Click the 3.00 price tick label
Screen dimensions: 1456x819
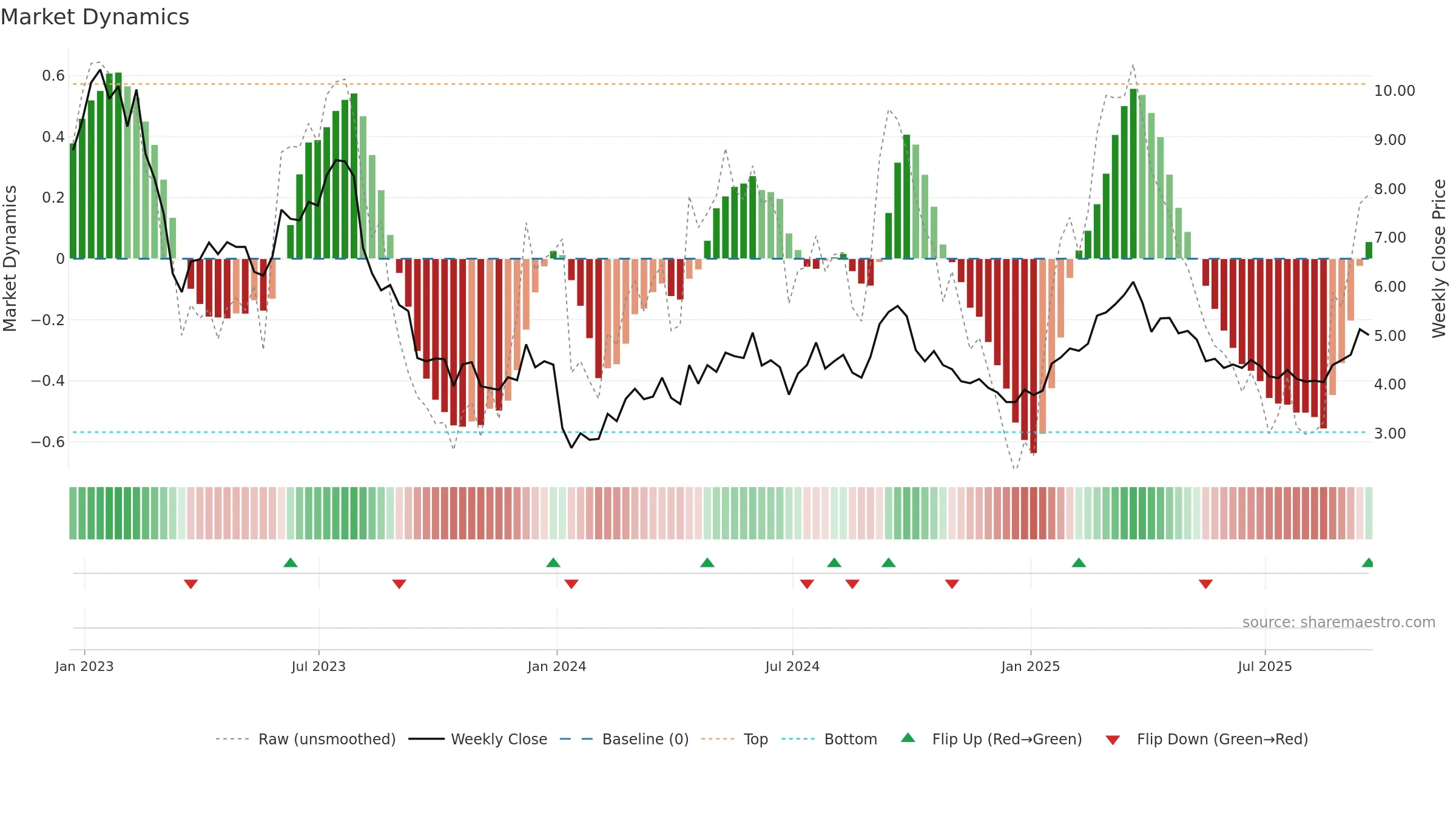coord(1390,434)
